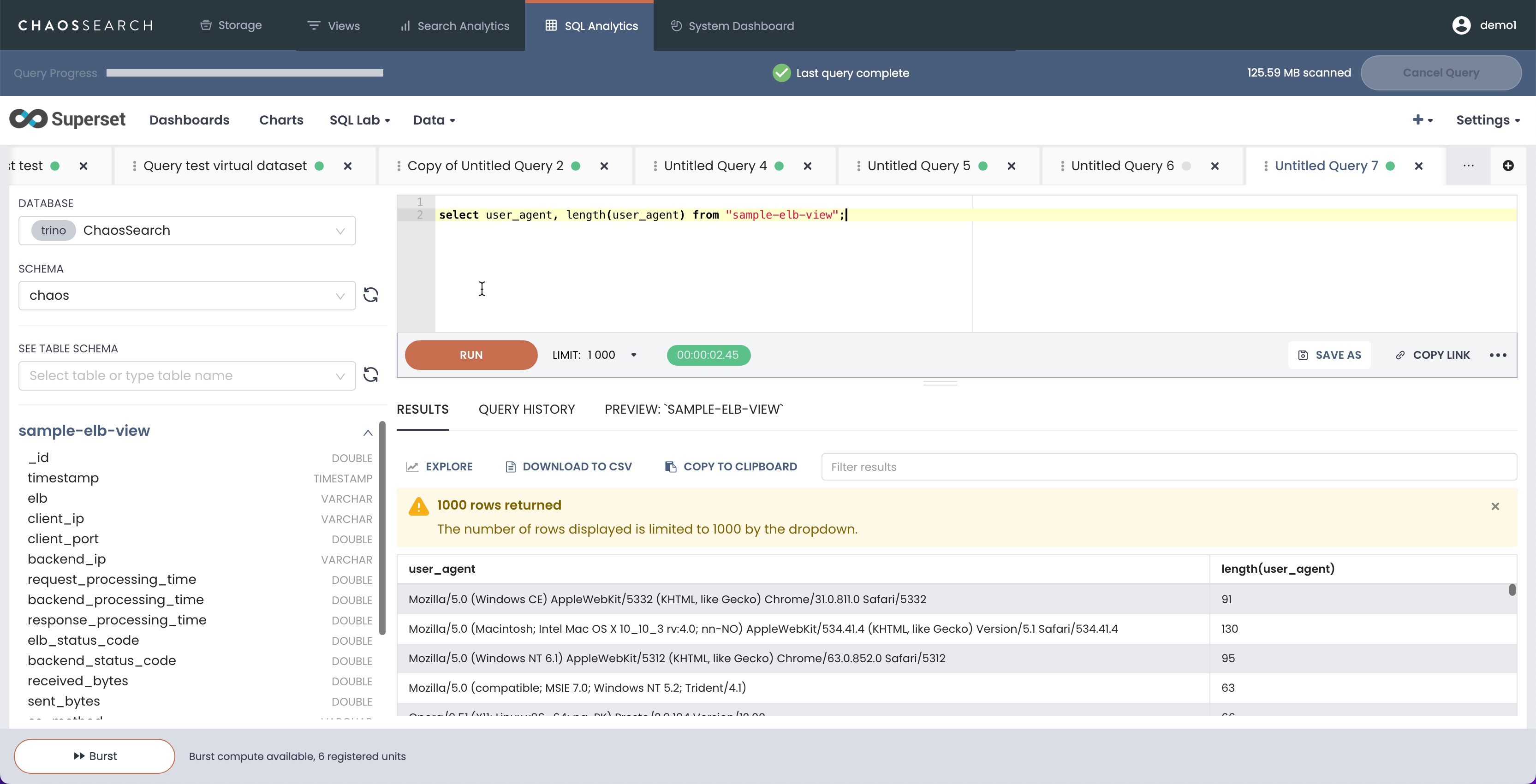
Task: Dismiss the 1000 rows returned warning
Action: (1495, 506)
